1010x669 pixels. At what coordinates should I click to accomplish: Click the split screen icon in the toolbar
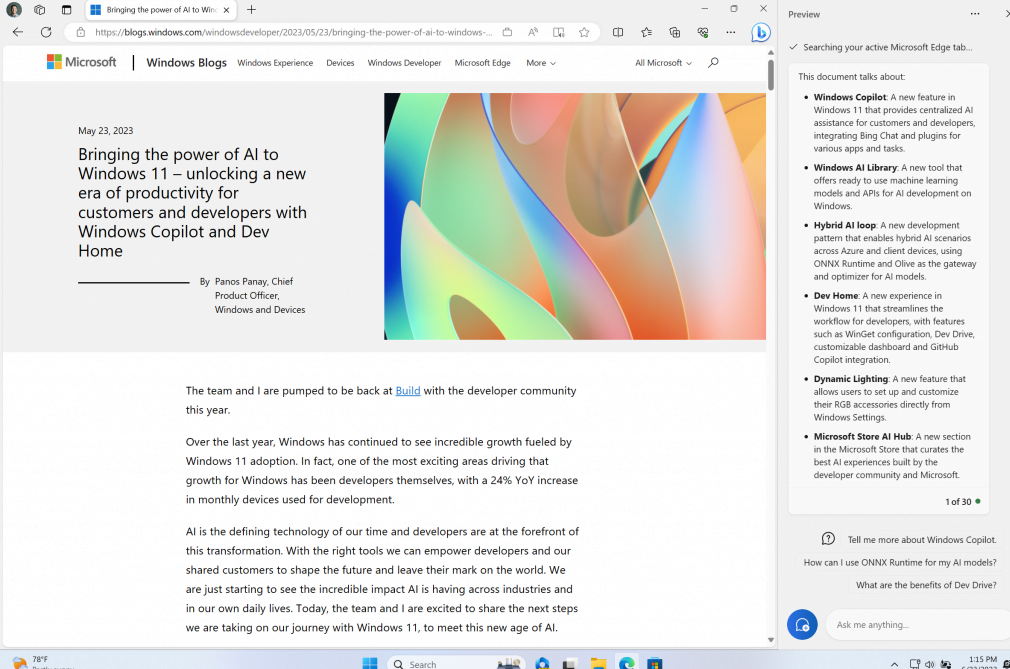(618, 32)
